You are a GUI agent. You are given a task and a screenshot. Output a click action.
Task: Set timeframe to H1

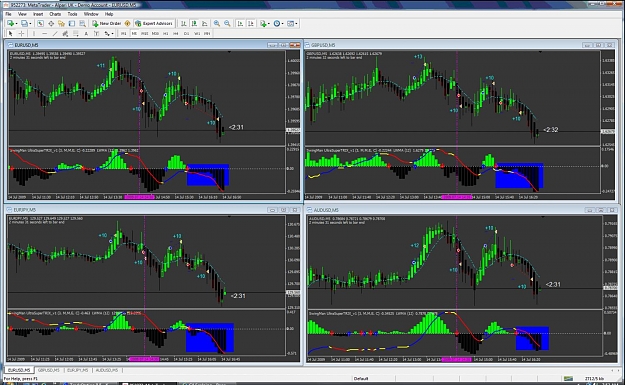[x=165, y=33]
